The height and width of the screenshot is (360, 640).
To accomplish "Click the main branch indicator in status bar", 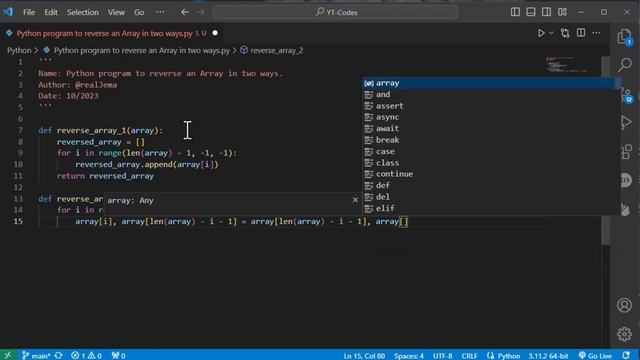I will pos(36,356).
